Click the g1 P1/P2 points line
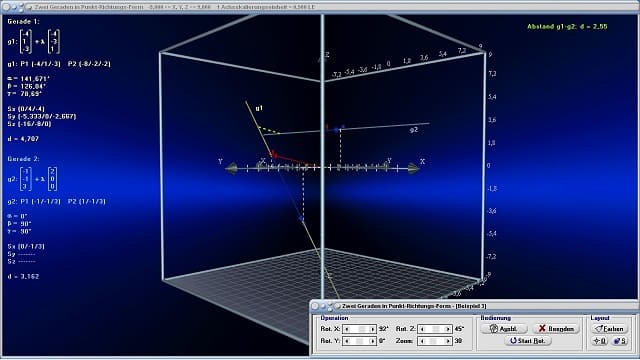 [x=59, y=64]
